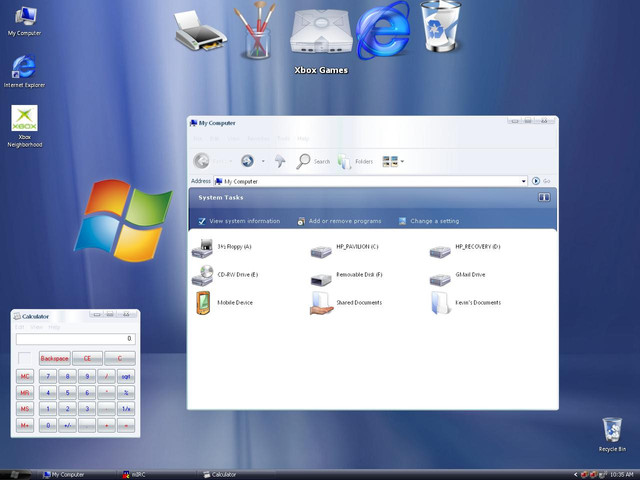Click the Start button on the taskbar
Screen dimensions: 640x480
(16, 475)
